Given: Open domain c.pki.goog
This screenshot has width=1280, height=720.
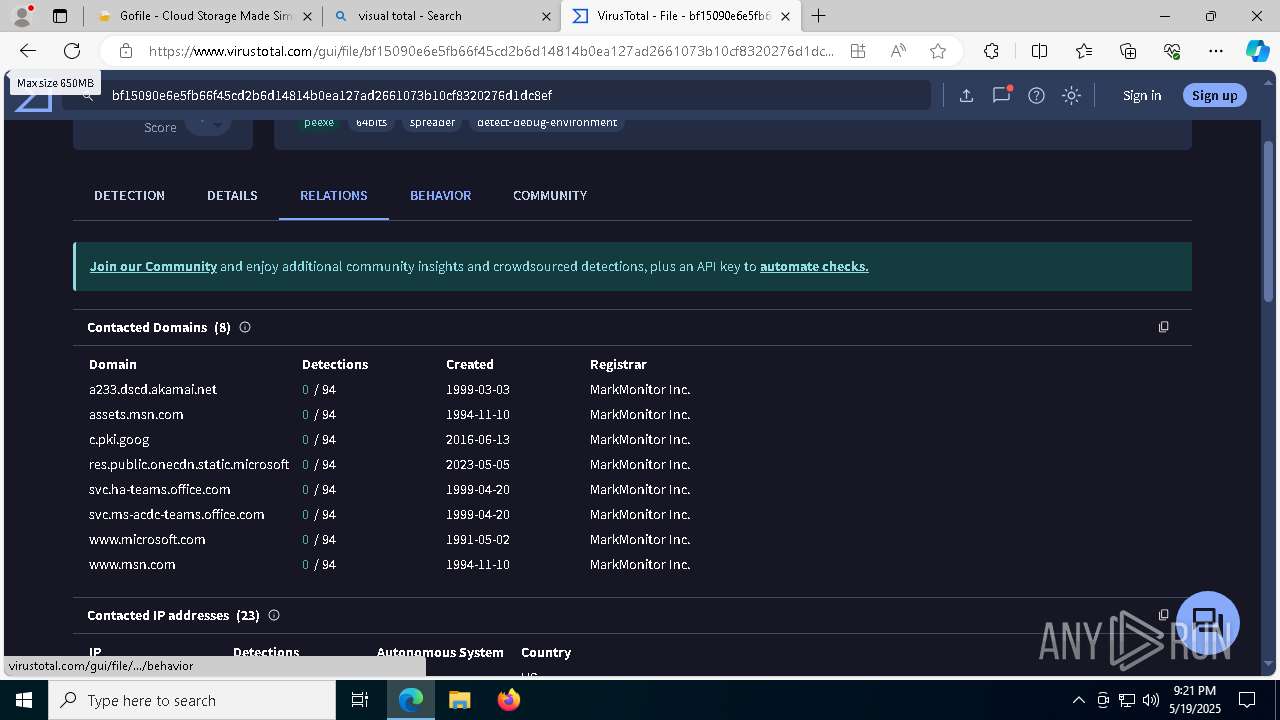Looking at the screenshot, I should (119, 439).
